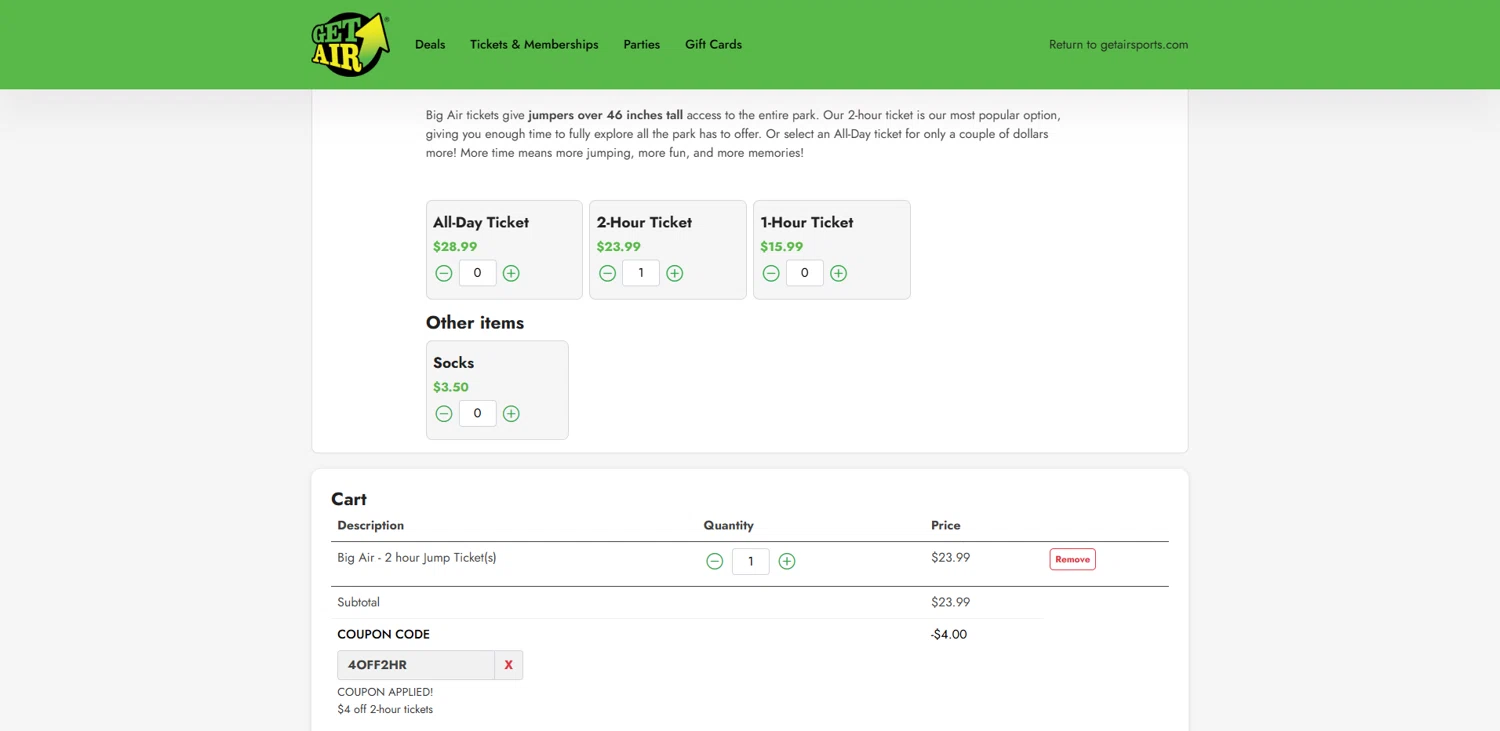Decrease All-Day Ticket quantity with minus
This screenshot has height=731, width=1500.
444,273
